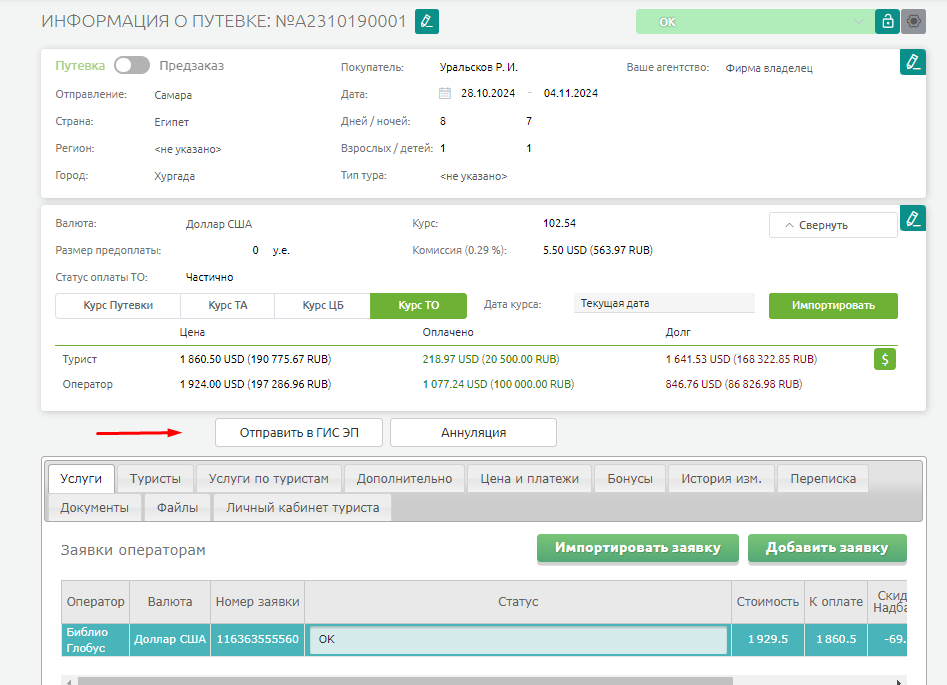Image resolution: width=947 pixels, height=685 pixels.
Task: Edit currency block via pencil icon
Action: point(913,218)
